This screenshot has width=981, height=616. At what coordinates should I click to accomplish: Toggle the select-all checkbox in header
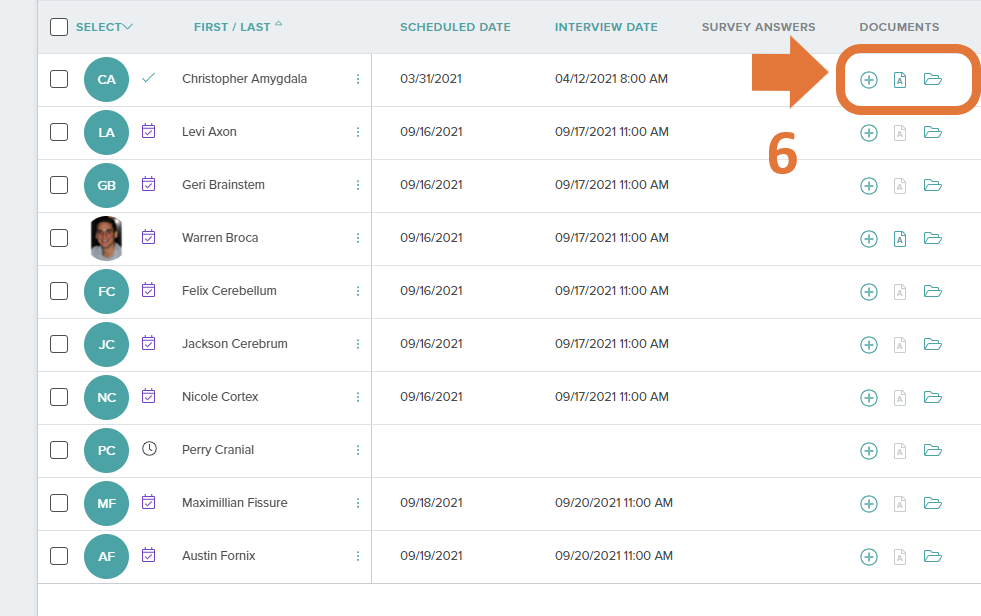pyautogui.click(x=59, y=27)
